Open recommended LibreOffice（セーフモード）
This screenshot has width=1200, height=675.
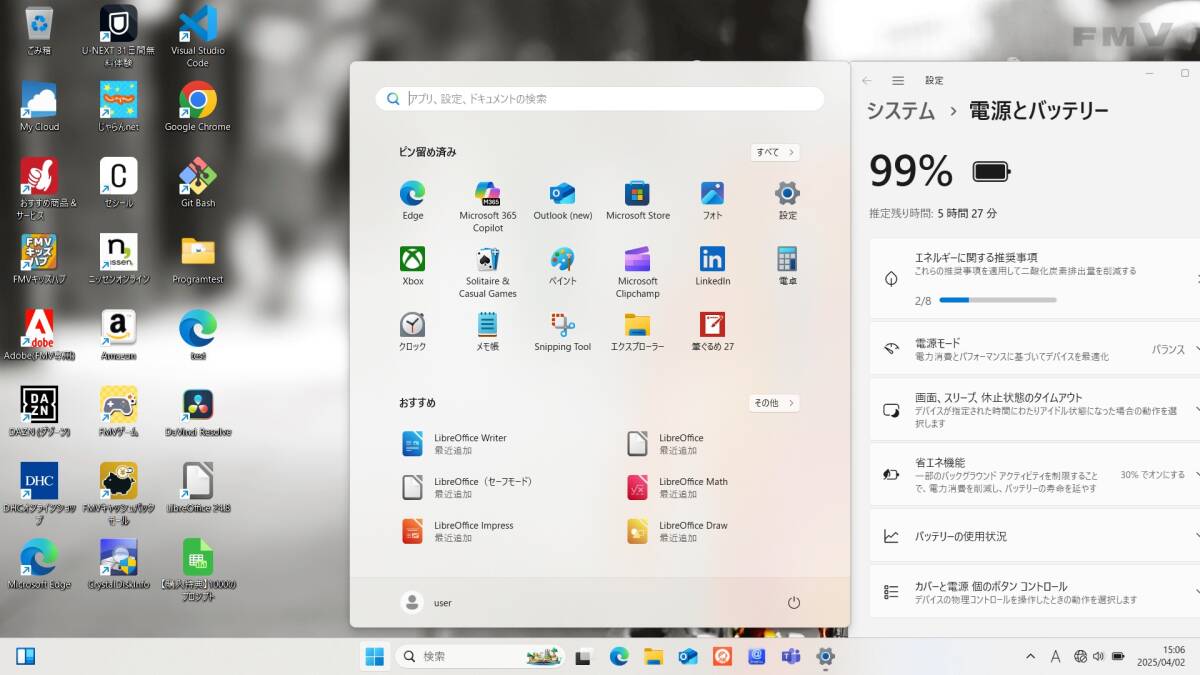[x=468, y=488]
